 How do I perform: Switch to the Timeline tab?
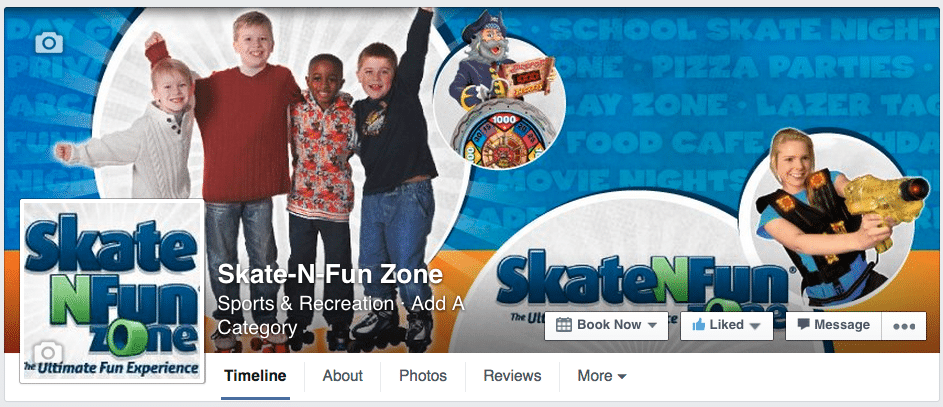tap(255, 376)
